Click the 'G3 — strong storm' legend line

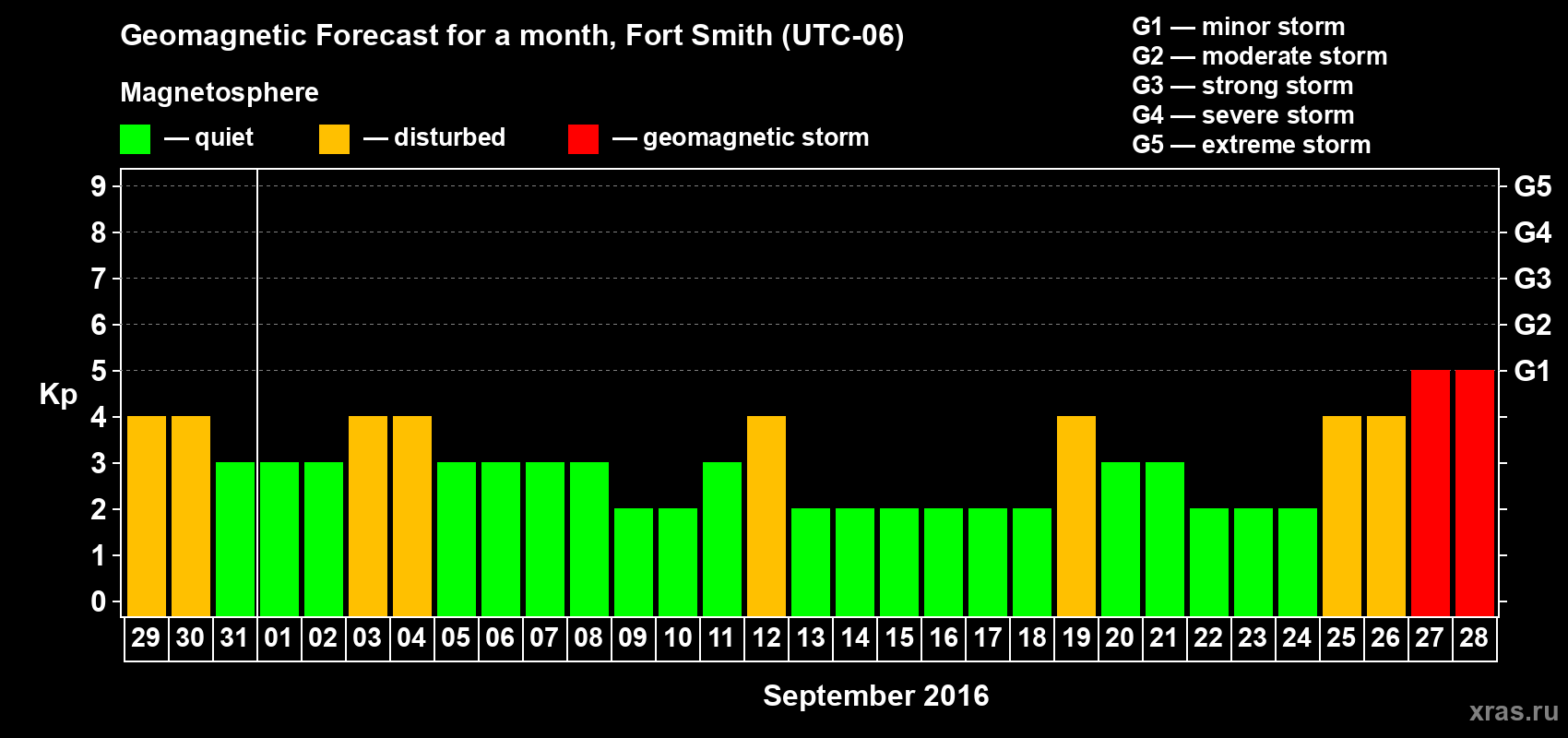tap(1242, 86)
